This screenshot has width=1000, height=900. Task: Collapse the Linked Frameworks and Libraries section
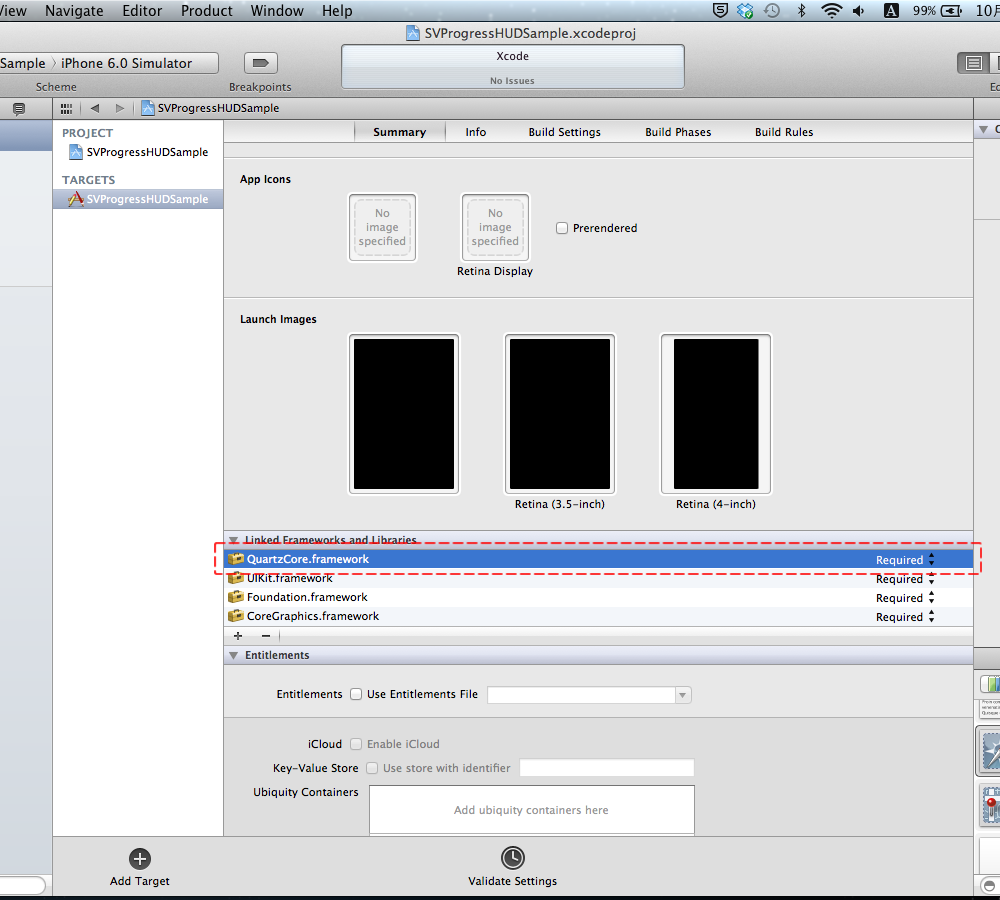233,540
